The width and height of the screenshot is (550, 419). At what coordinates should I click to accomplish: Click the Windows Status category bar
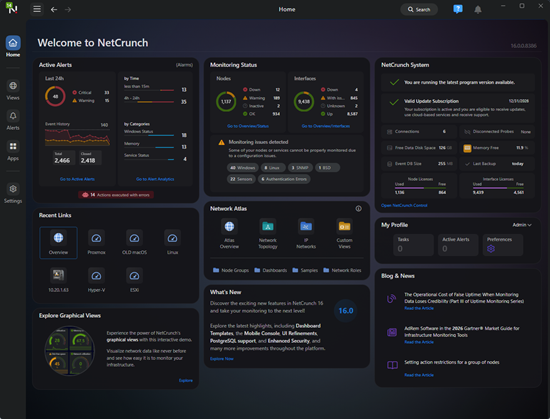click(x=149, y=135)
